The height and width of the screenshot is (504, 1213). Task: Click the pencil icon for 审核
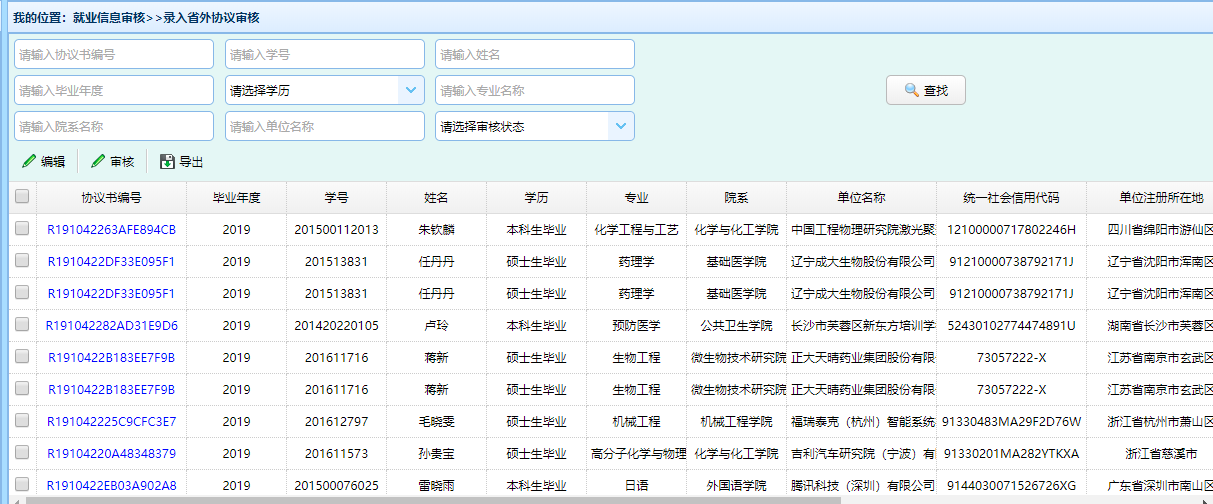(98, 162)
